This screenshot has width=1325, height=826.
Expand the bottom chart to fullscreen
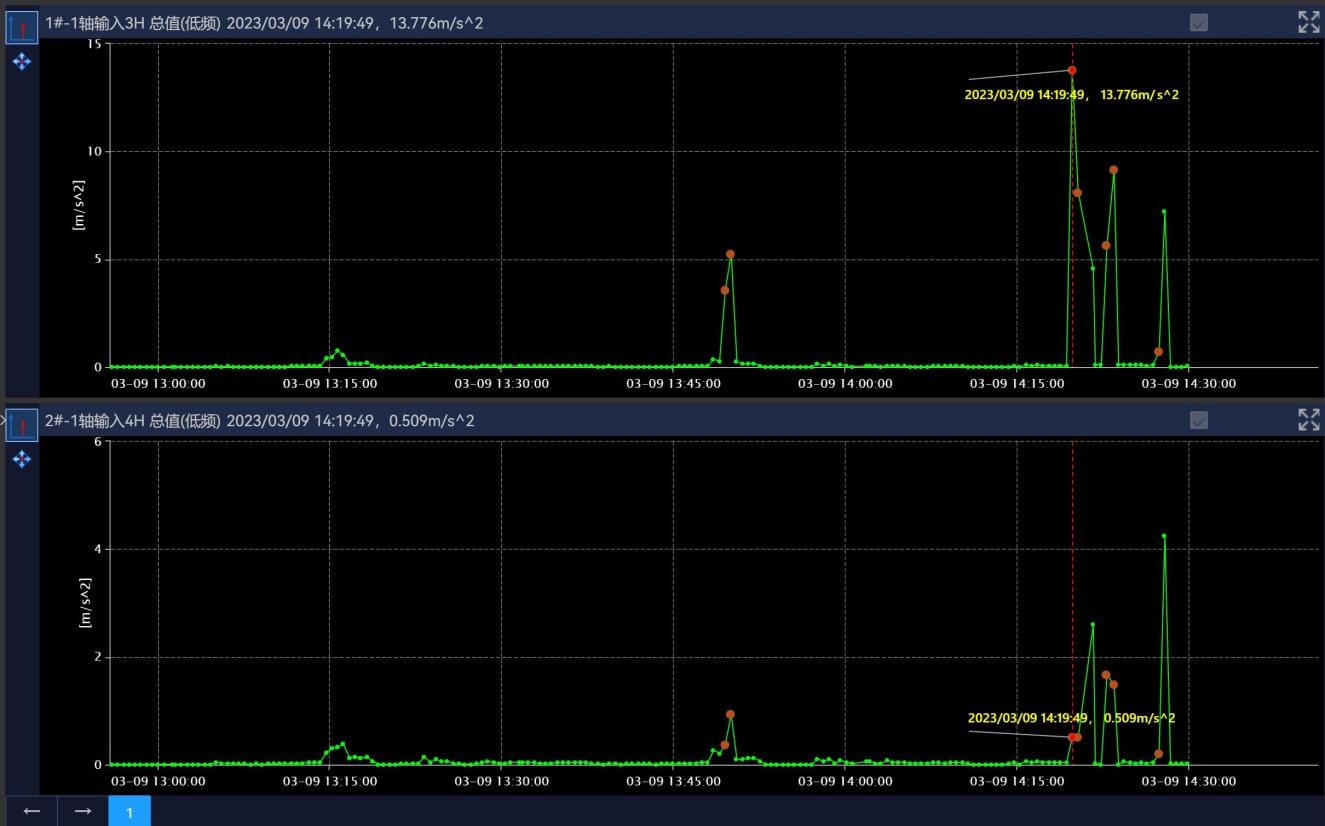click(1308, 420)
